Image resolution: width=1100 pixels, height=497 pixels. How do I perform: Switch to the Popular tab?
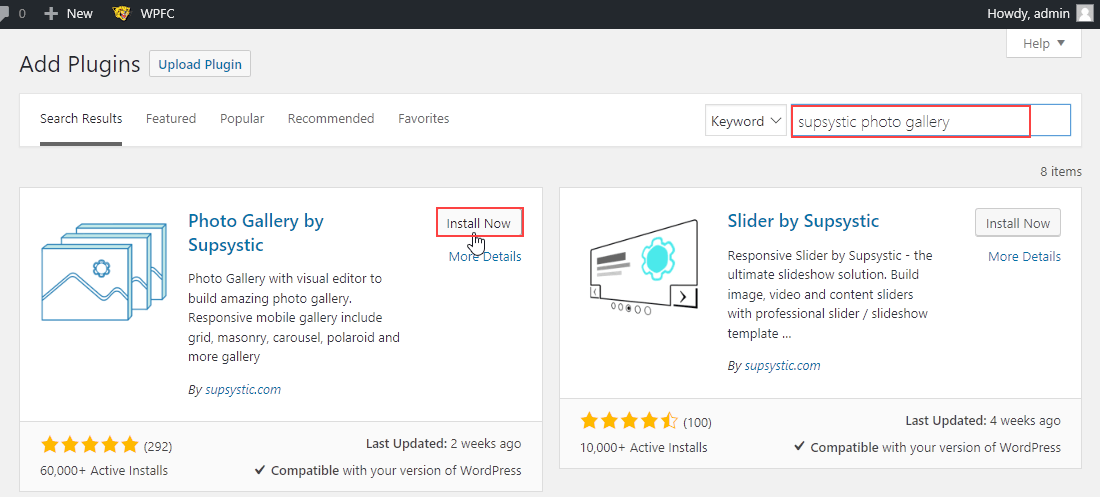tap(242, 119)
